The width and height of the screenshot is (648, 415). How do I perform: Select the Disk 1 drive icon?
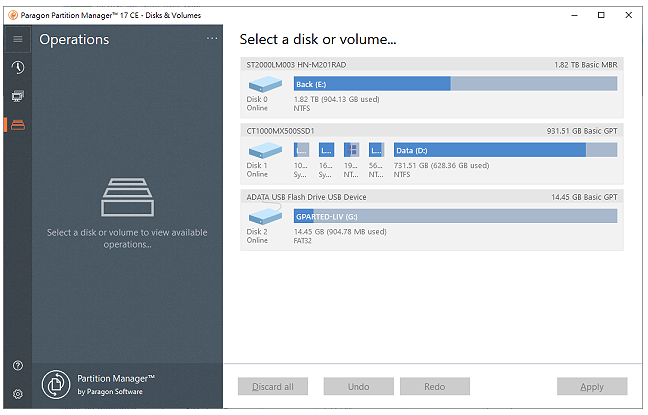pyautogui.click(x=265, y=150)
